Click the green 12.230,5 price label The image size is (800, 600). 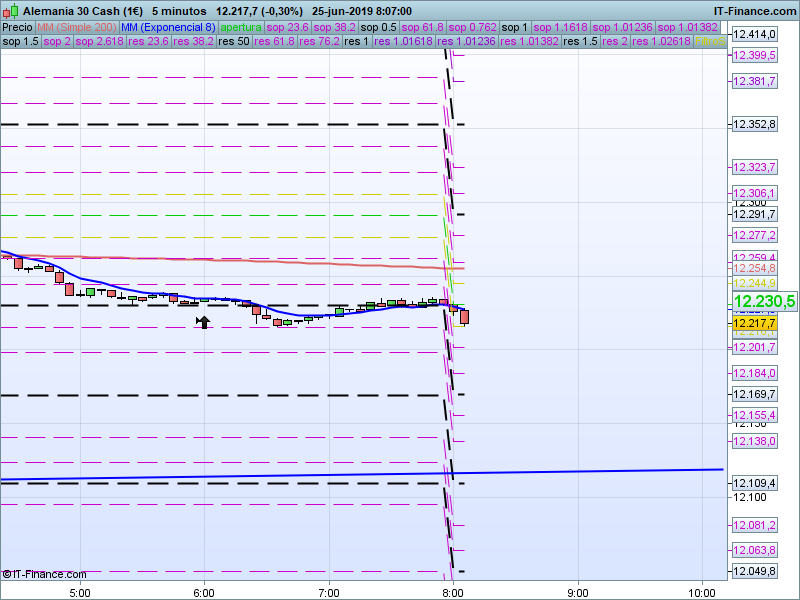click(x=764, y=301)
